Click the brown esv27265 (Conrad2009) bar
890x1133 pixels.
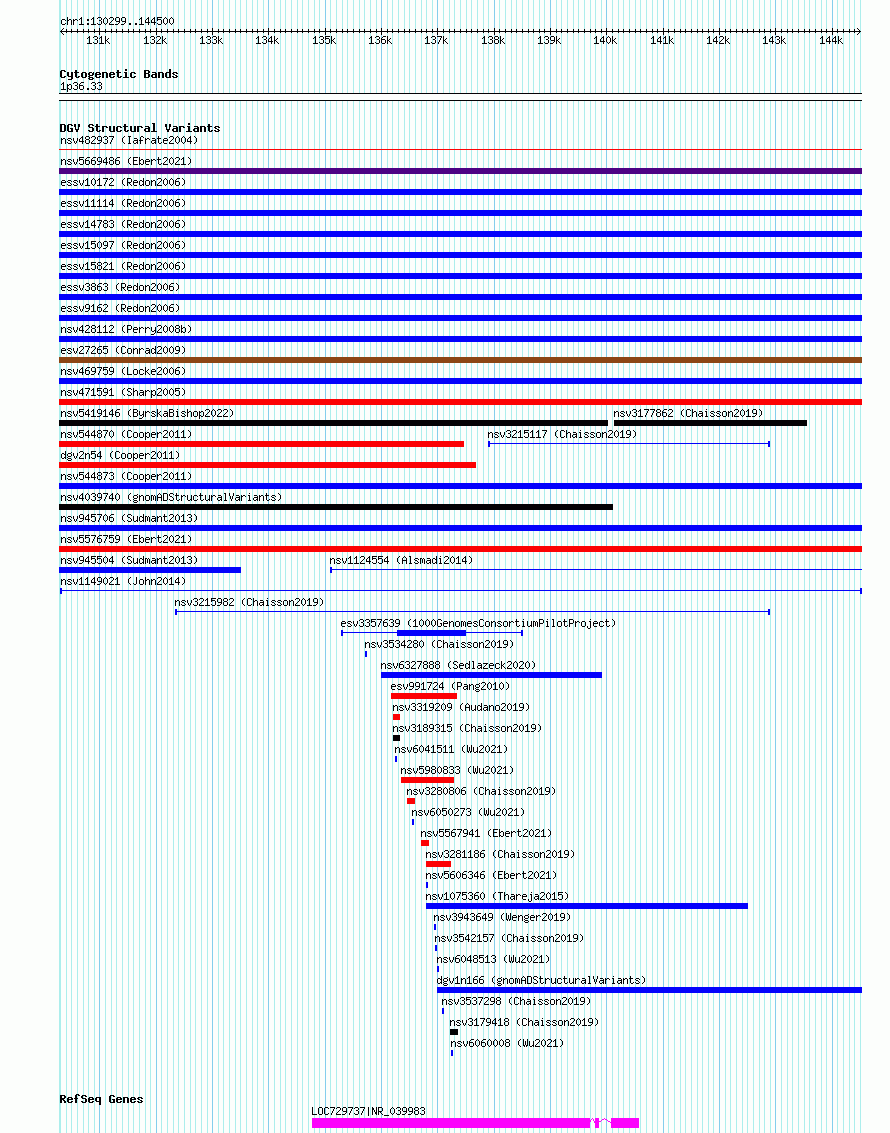[460, 360]
